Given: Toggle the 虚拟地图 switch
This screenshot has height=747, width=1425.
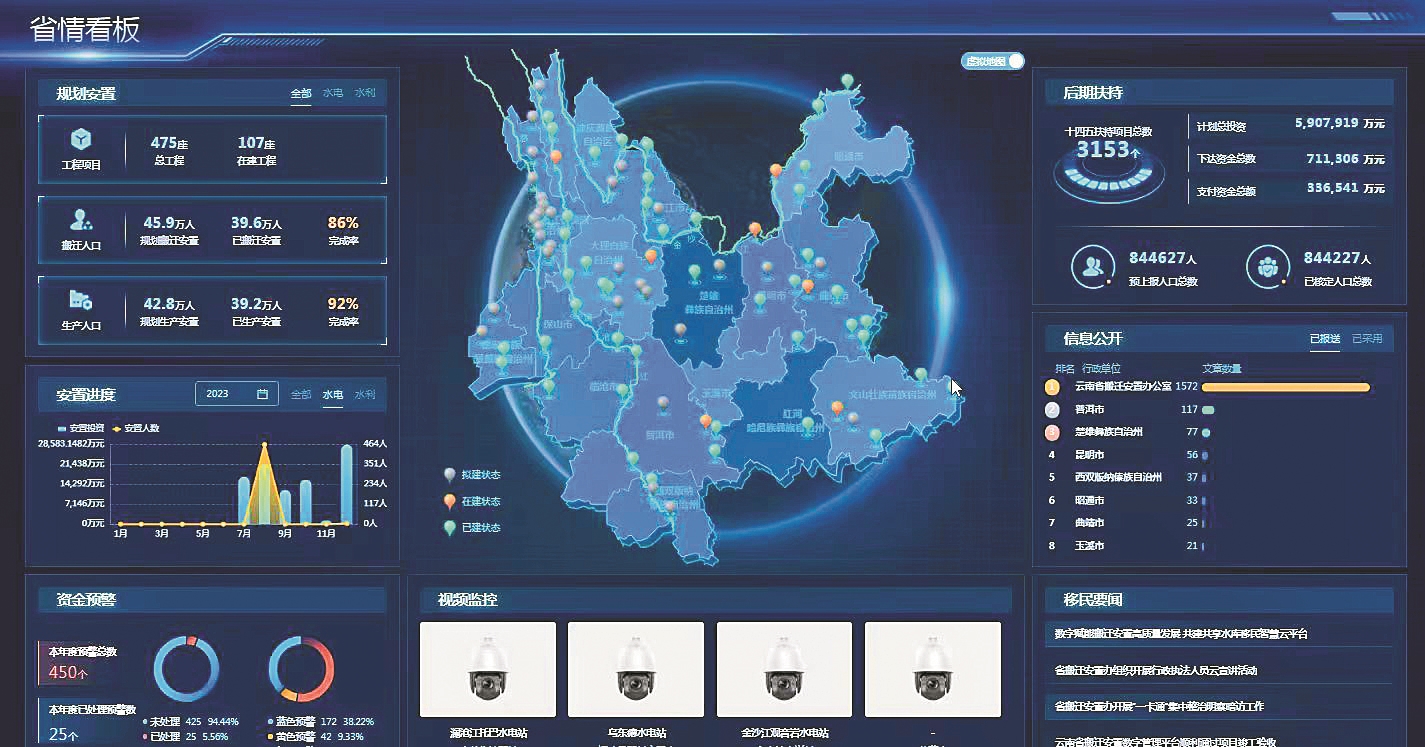Looking at the screenshot, I should (994, 61).
